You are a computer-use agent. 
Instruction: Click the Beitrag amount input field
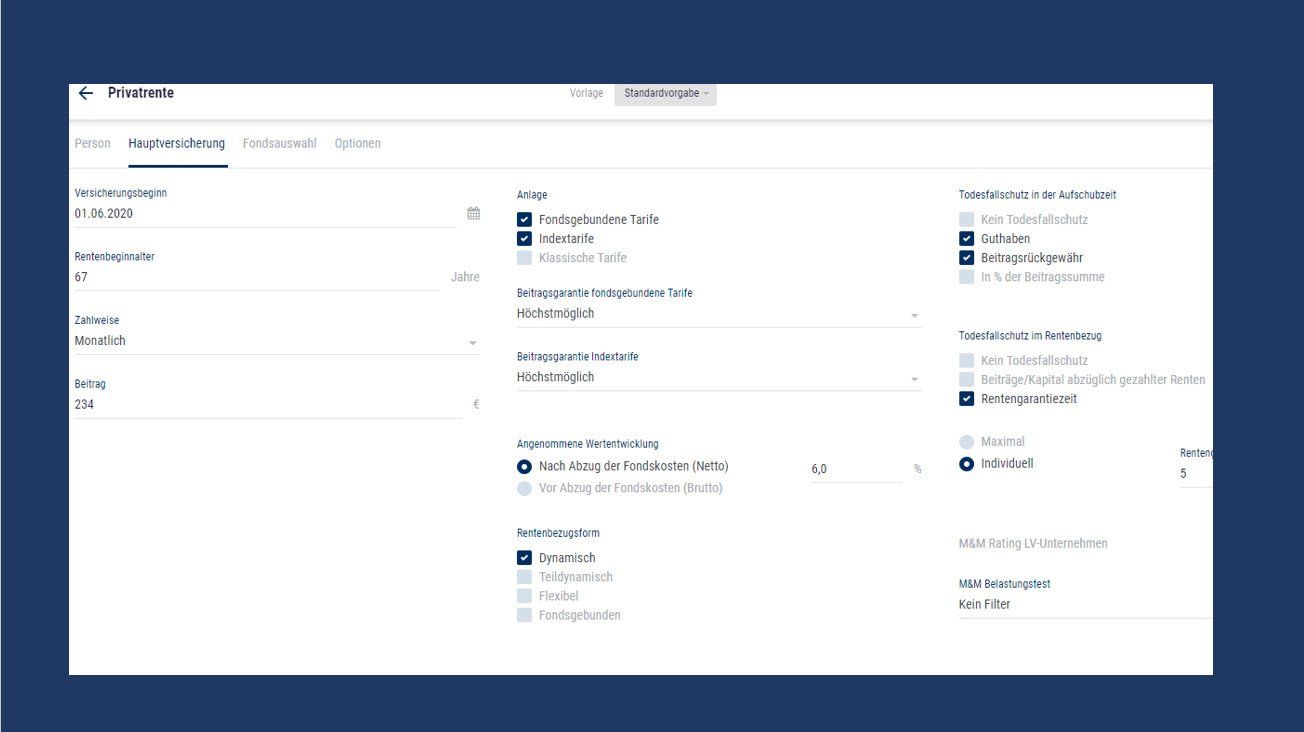pos(265,405)
